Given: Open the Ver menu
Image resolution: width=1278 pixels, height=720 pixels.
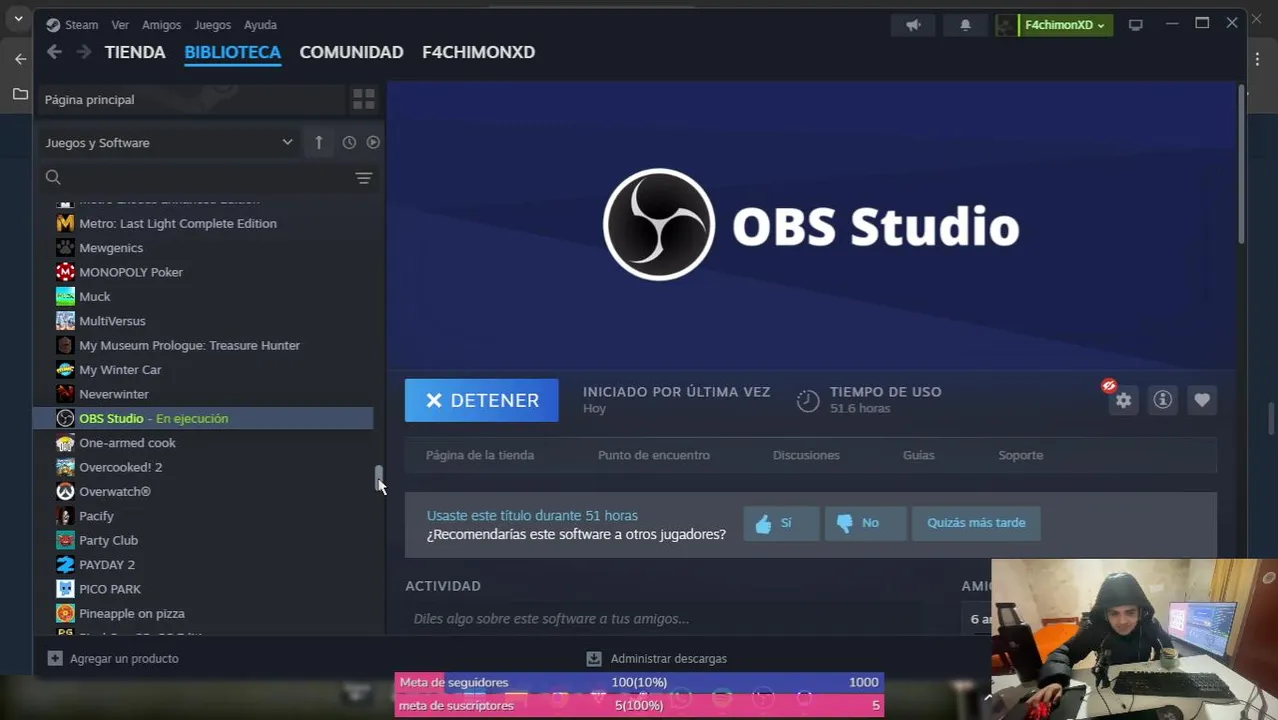Looking at the screenshot, I should 120,25.
